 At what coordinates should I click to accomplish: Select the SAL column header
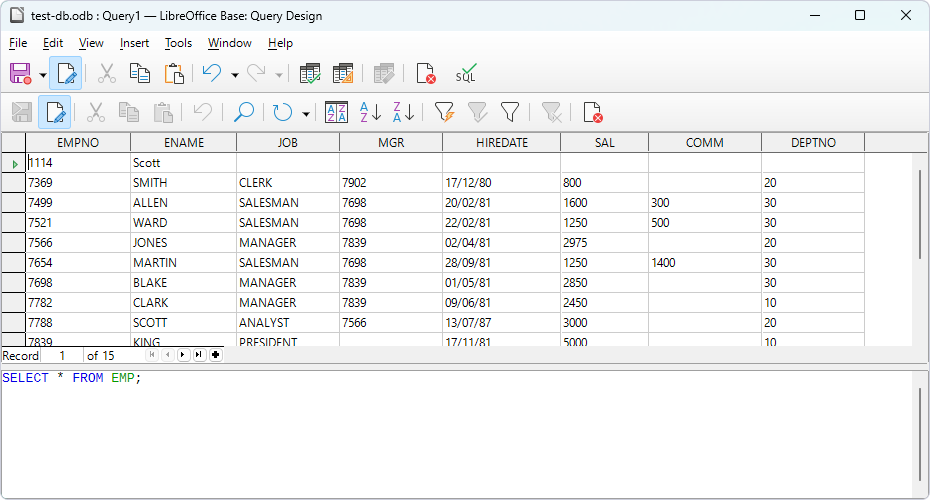(604, 142)
